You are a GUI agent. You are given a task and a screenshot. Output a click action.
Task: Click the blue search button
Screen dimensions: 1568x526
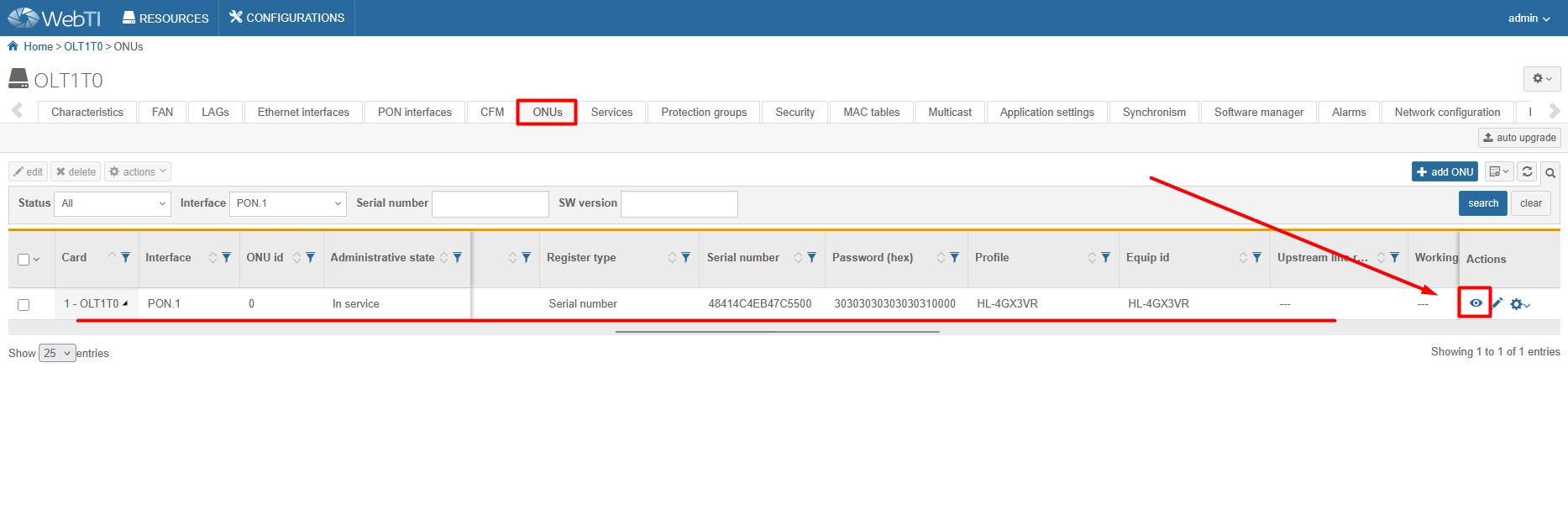point(1482,203)
